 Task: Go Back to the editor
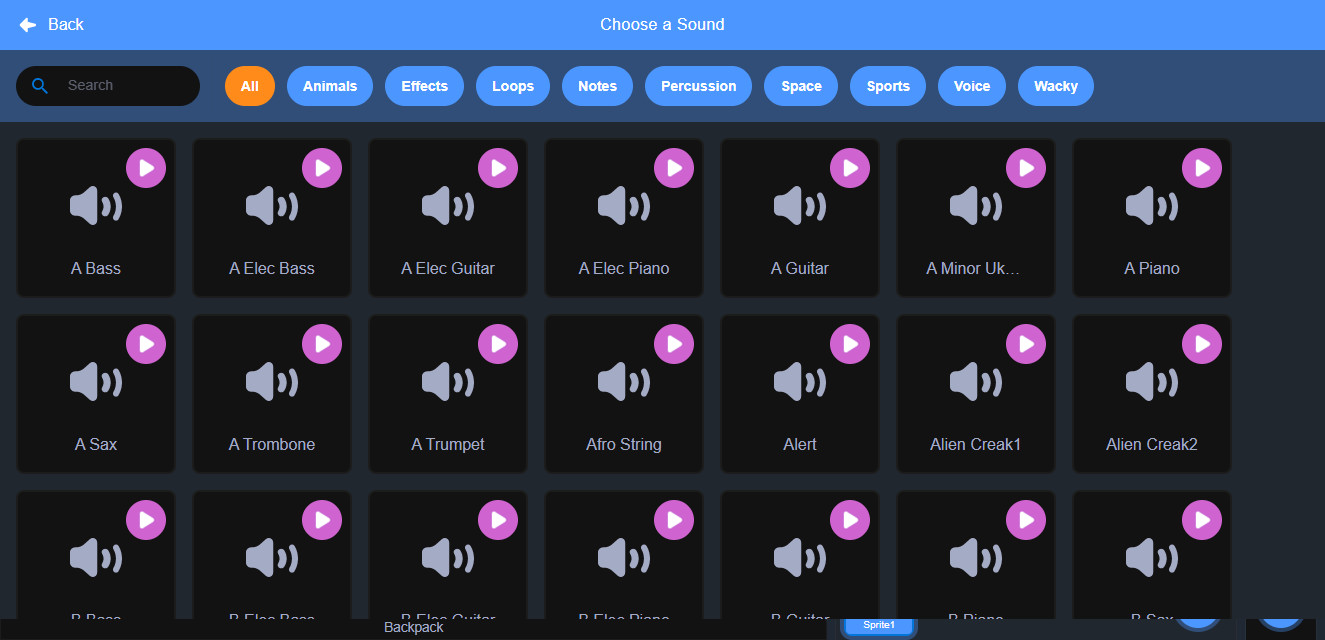coord(50,24)
